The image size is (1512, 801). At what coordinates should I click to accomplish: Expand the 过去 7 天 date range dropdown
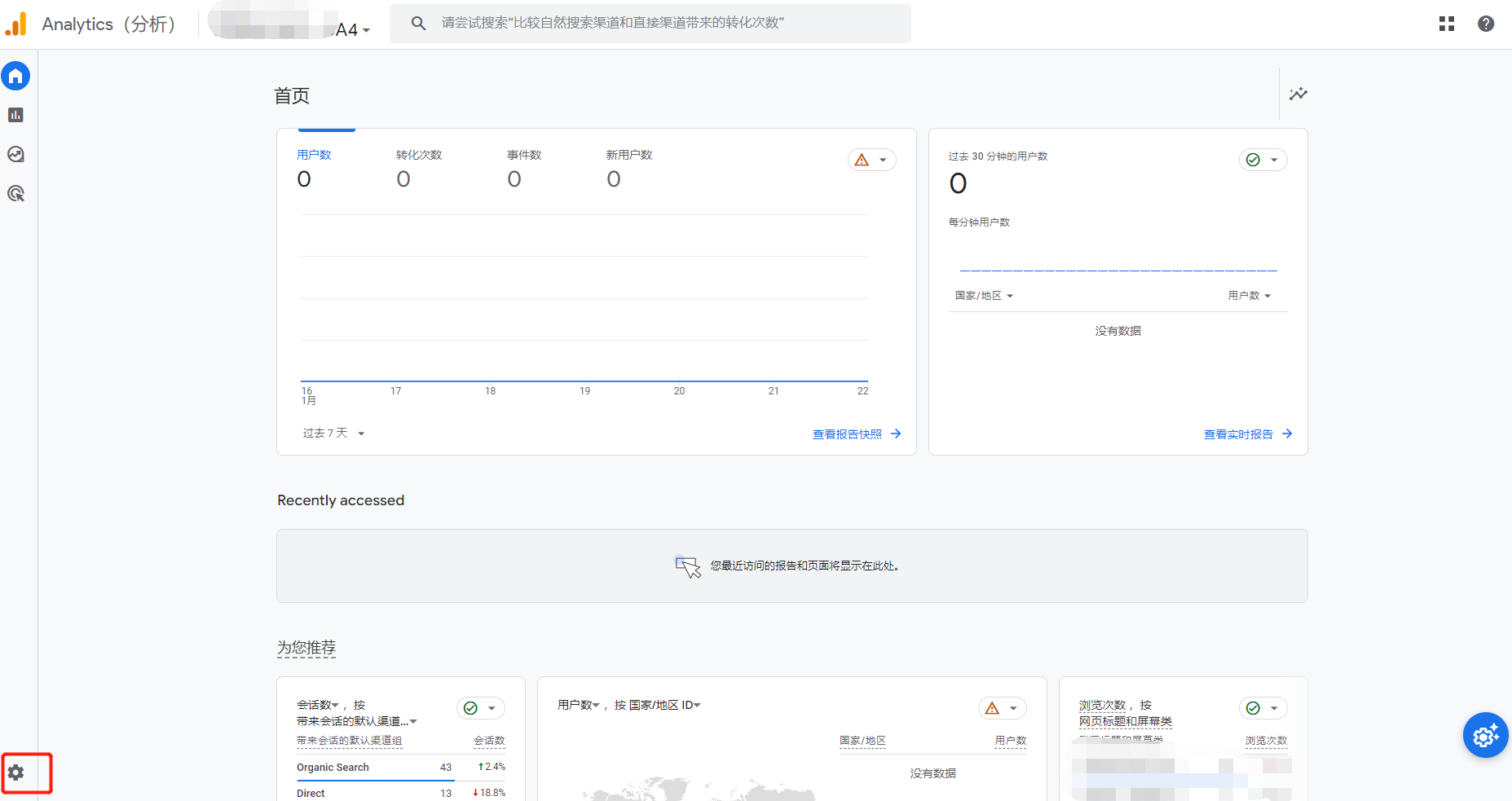(333, 433)
